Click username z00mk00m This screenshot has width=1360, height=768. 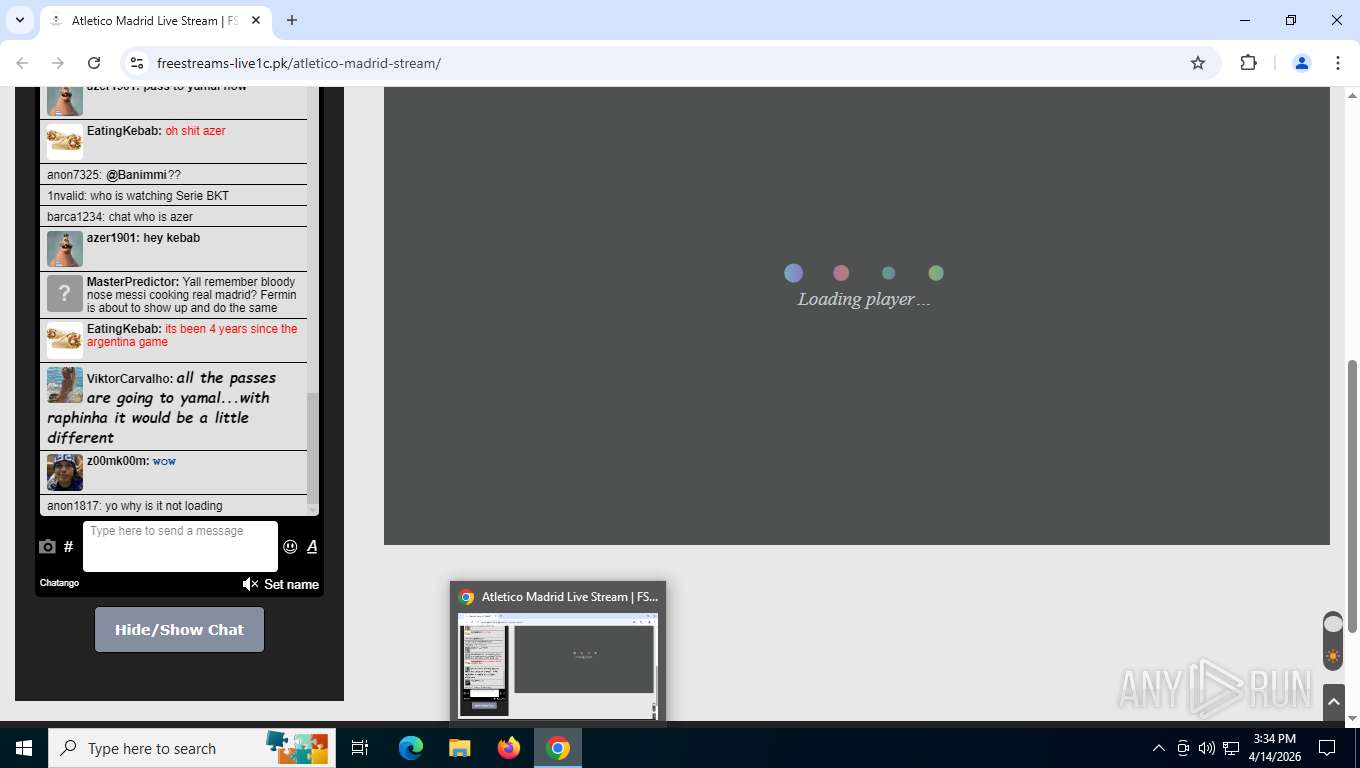118,461
